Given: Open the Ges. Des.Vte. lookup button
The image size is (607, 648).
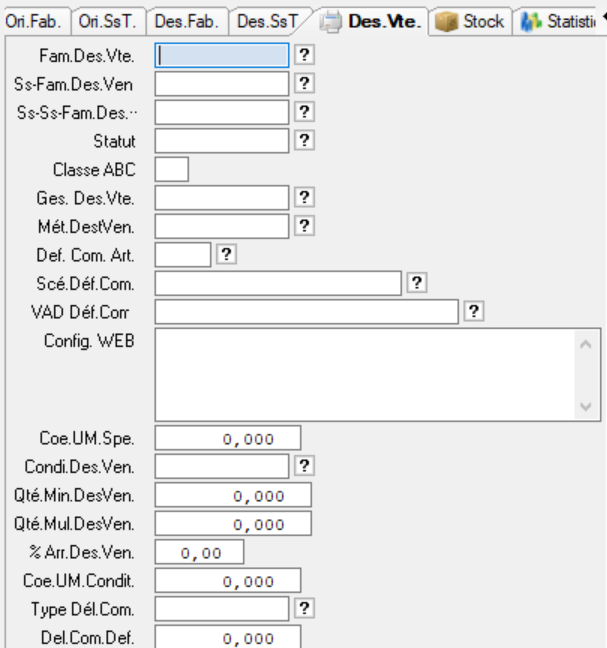Looking at the screenshot, I should coord(305,198).
